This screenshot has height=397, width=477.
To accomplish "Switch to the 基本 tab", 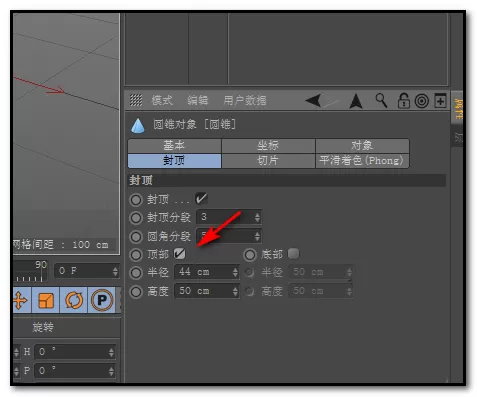I will pyautogui.click(x=174, y=146).
